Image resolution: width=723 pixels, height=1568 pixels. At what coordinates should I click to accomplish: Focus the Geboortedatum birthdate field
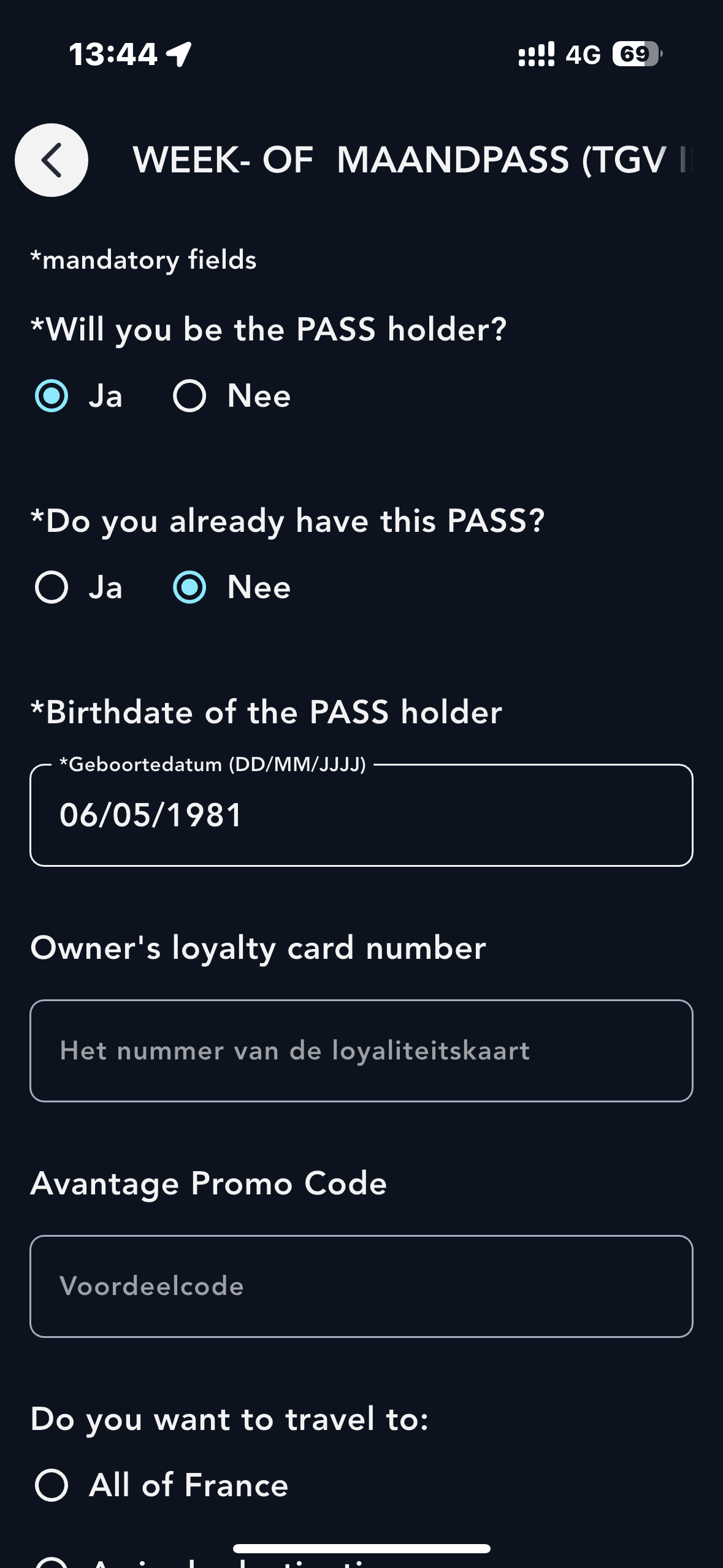361,815
